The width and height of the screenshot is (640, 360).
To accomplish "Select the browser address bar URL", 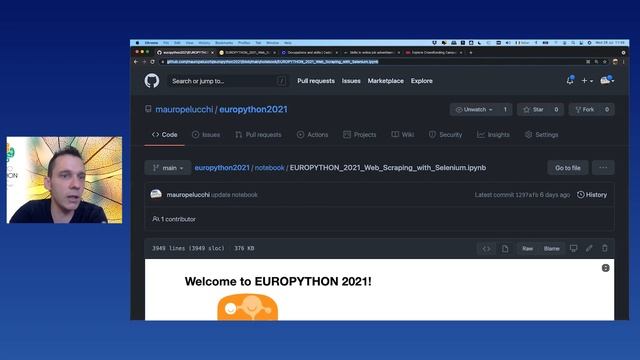I will pos(272,62).
